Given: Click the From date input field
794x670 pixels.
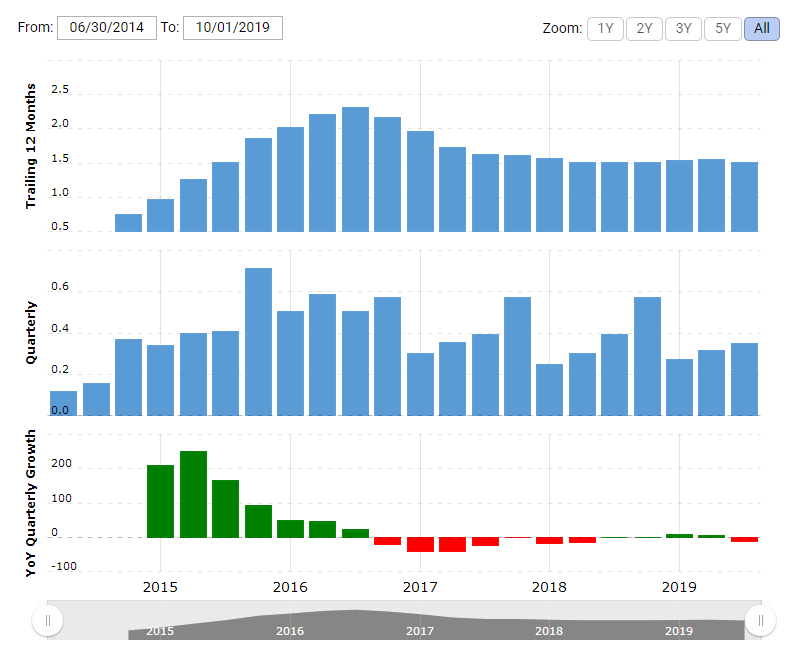Looking at the screenshot, I should click(x=107, y=28).
